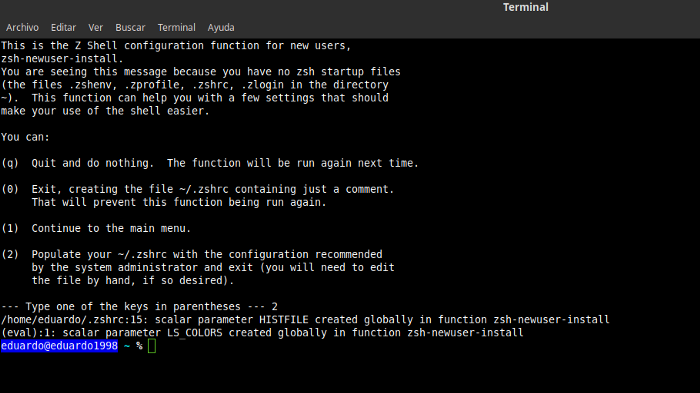
Task: Click the (0) Exit option text
Action: pyautogui.click(x=197, y=189)
